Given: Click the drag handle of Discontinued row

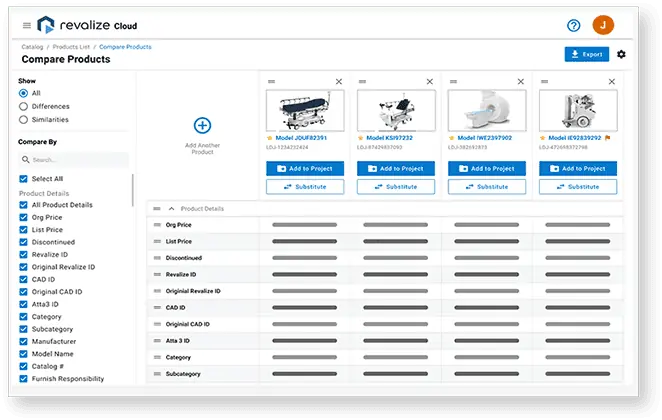Looking at the screenshot, I should (x=157, y=258).
